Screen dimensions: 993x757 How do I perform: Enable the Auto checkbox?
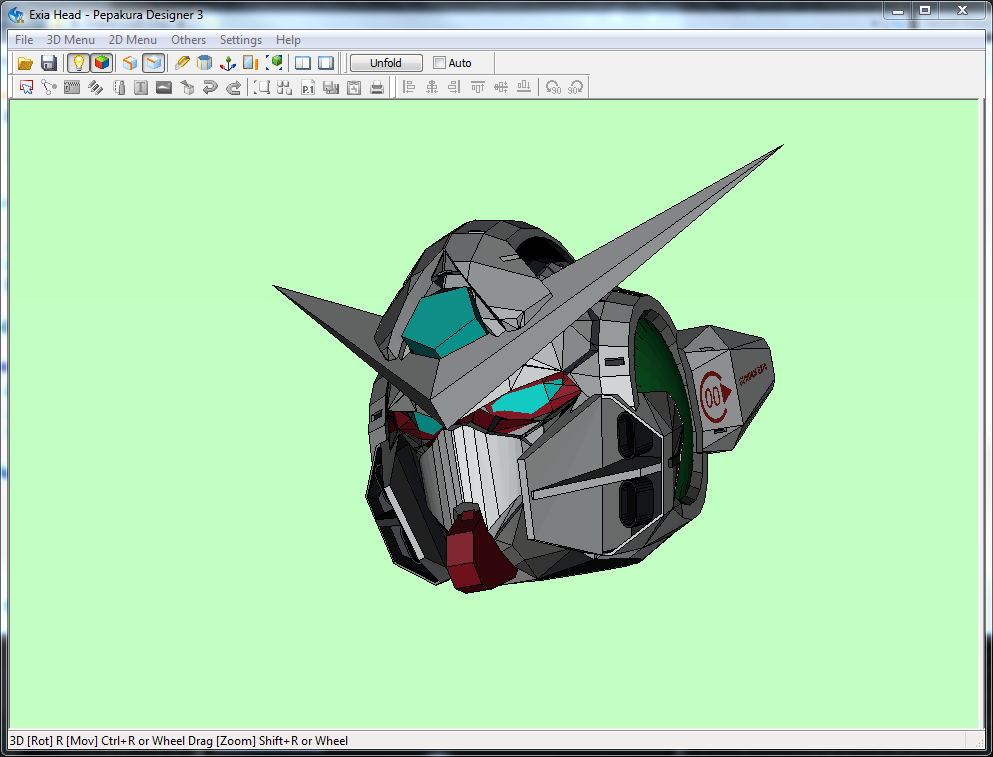tap(440, 63)
